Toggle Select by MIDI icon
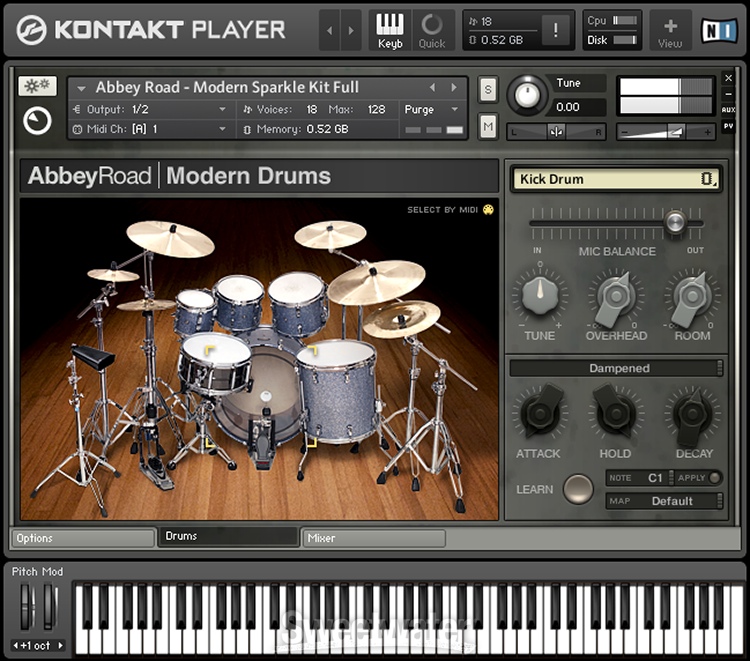The height and width of the screenshot is (661, 750). click(488, 209)
